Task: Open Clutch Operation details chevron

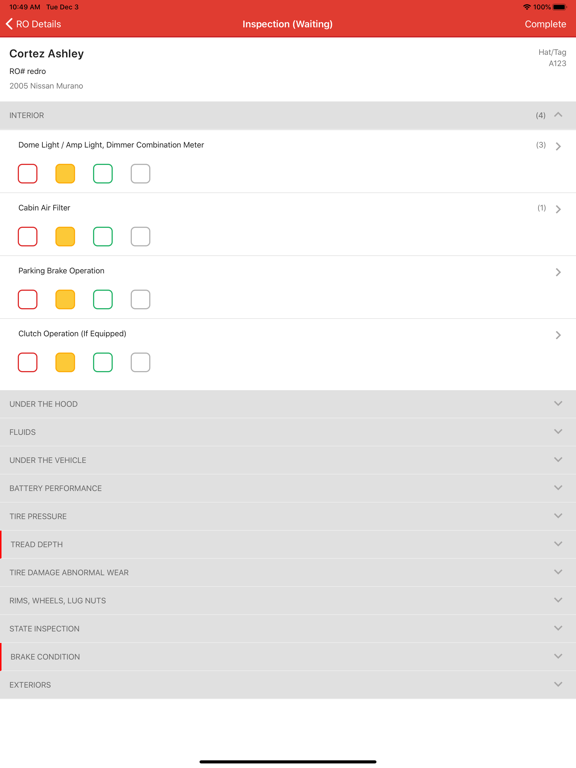Action: coord(558,335)
